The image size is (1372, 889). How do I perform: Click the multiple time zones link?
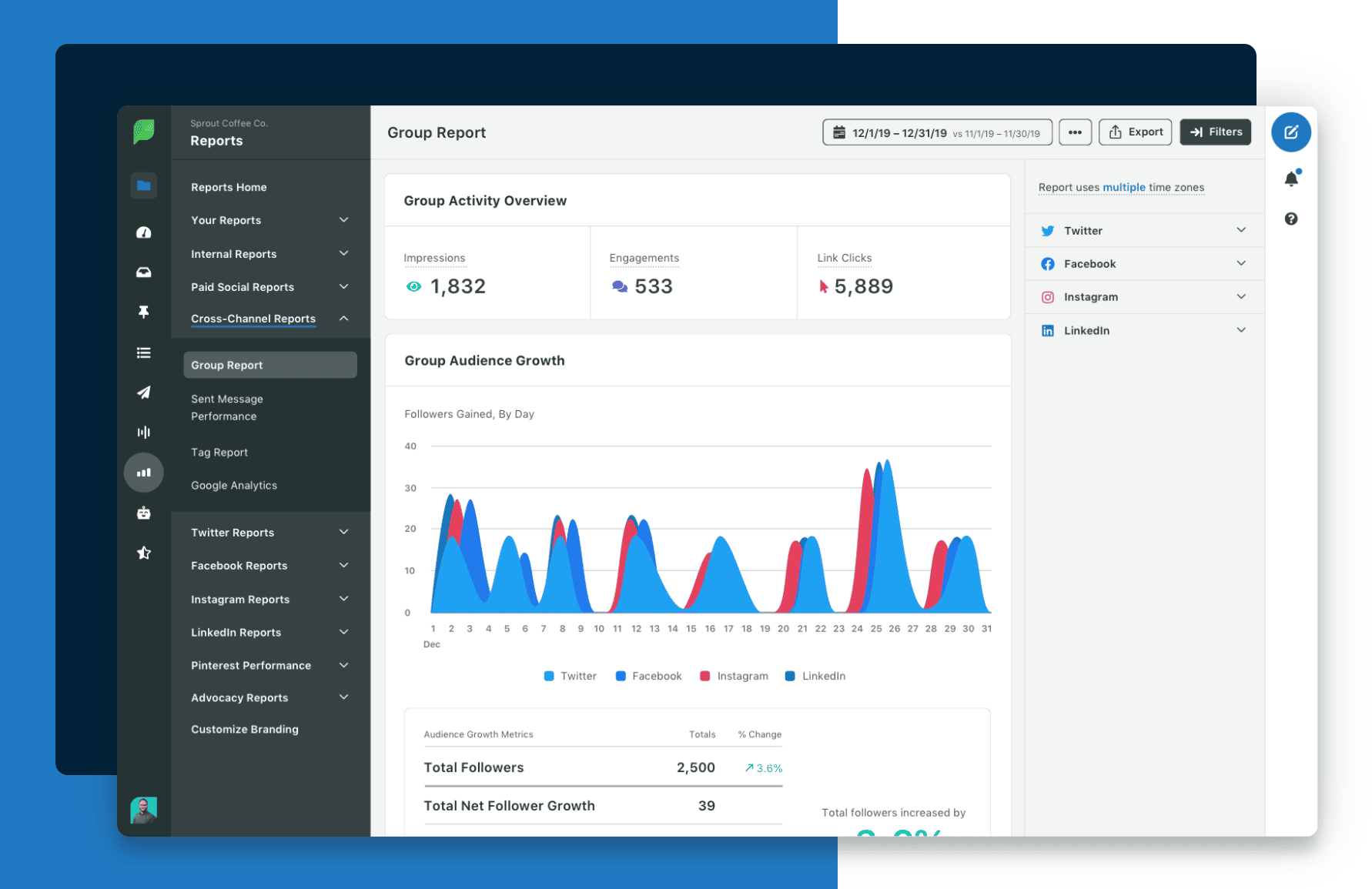pos(1123,187)
